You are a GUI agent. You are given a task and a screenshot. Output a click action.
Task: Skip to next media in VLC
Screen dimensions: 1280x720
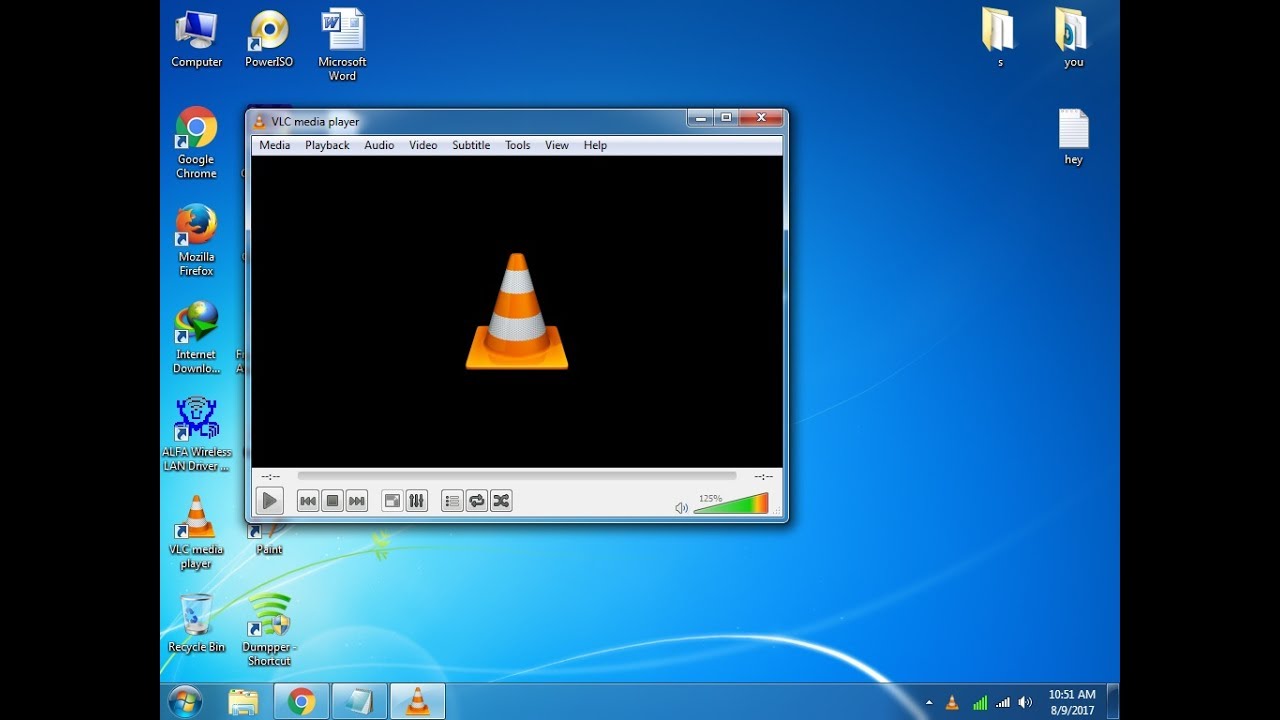click(357, 501)
